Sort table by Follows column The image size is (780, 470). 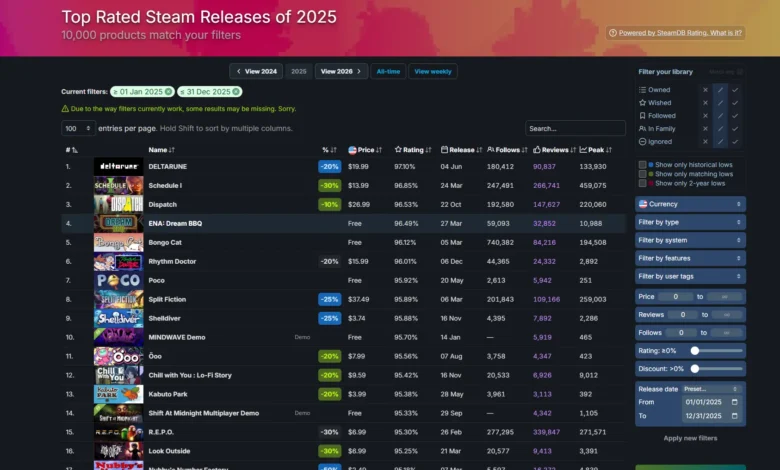[x=507, y=150]
